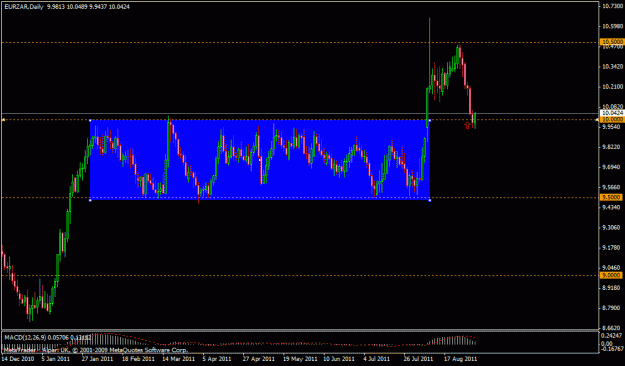Grab the rectangle's top-left corner handle
The height and width of the screenshot is (366, 625).
90,120
